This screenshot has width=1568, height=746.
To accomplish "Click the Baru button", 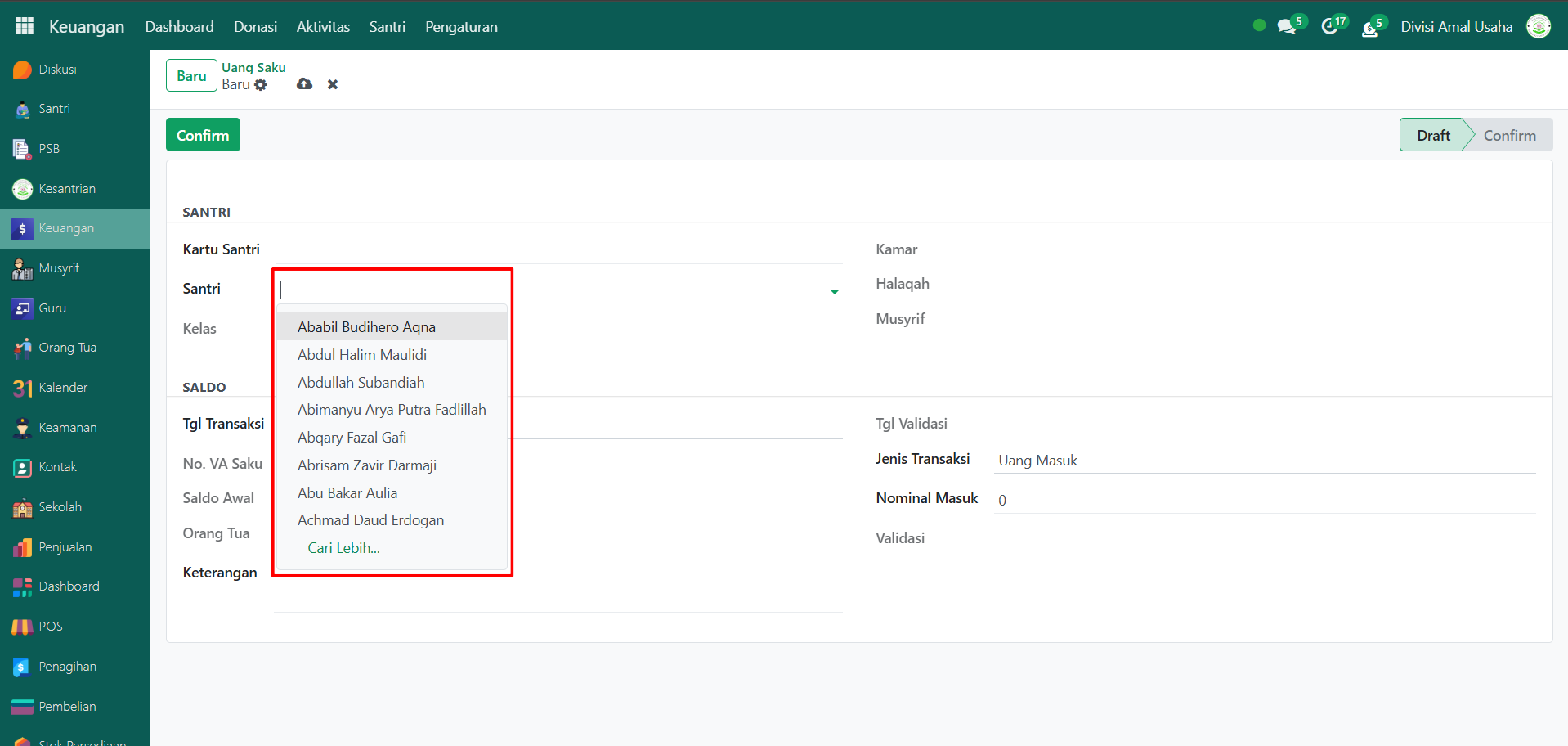I will (191, 76).
